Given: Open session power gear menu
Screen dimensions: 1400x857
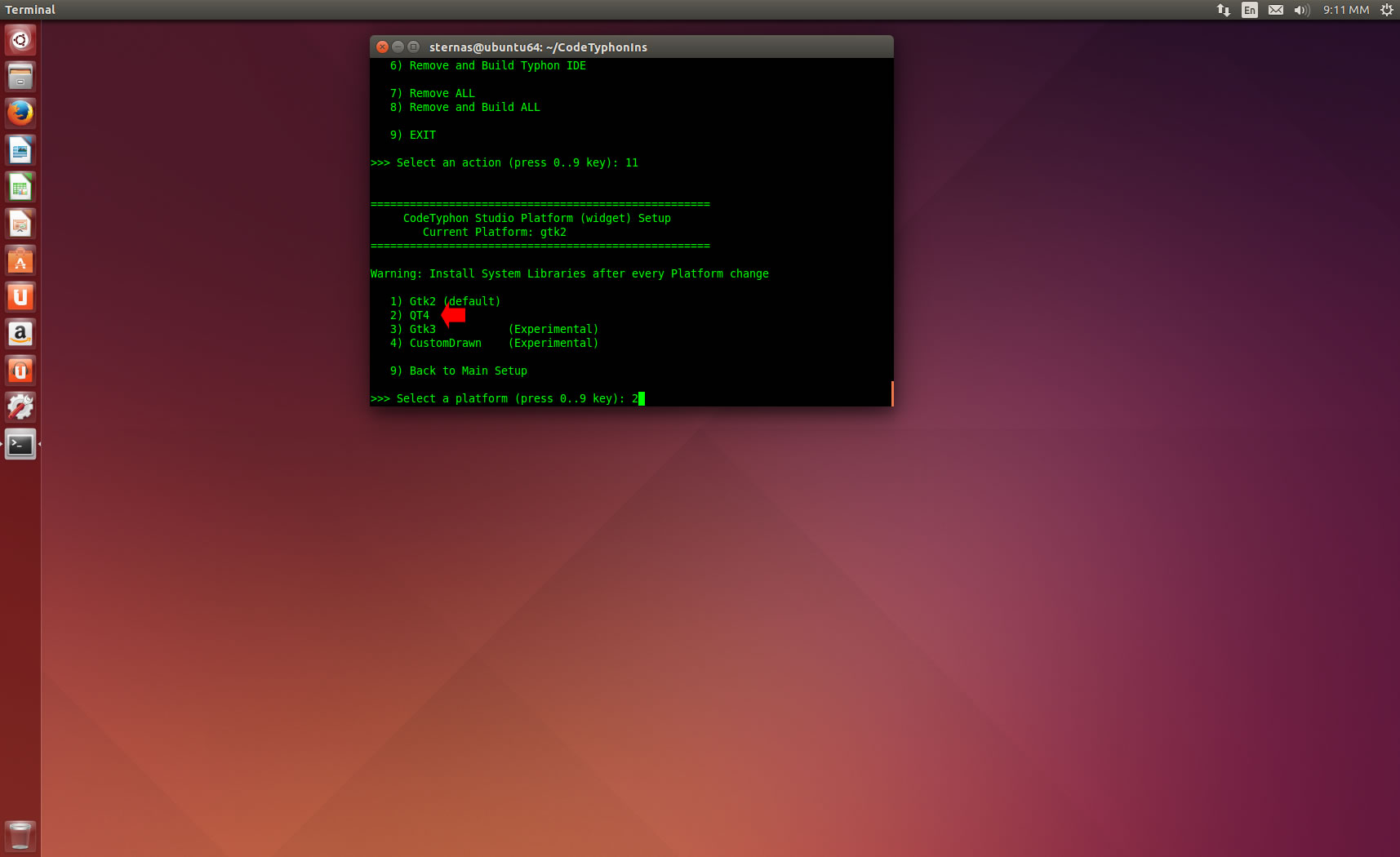Looking at the screenshot, I should [1386, 10].
